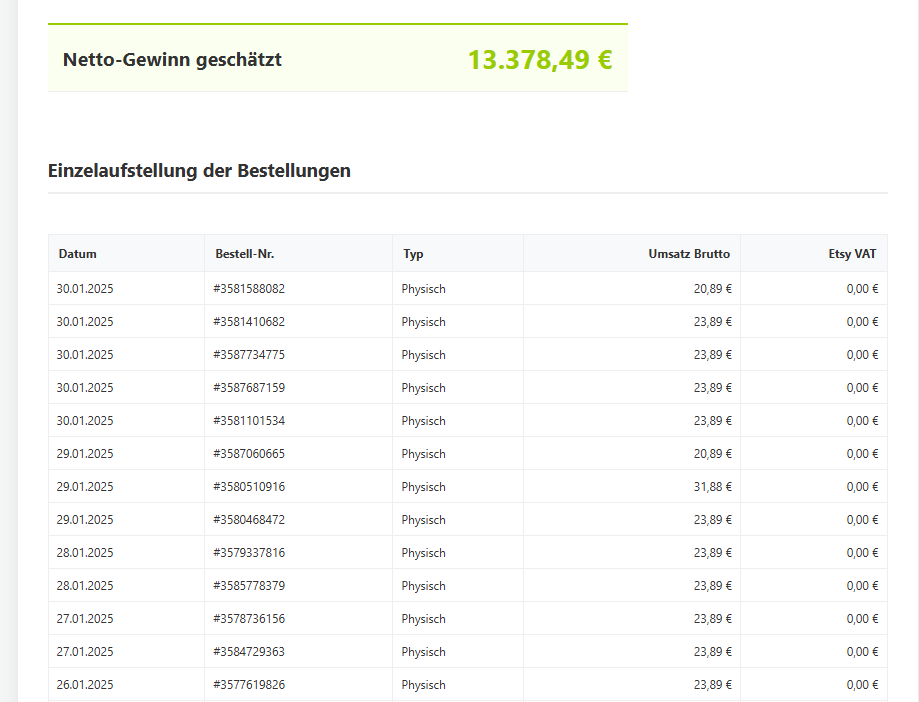
Task: Select the Netto-Gewinn geschätzt summary box
Action: tap(337, 59)
